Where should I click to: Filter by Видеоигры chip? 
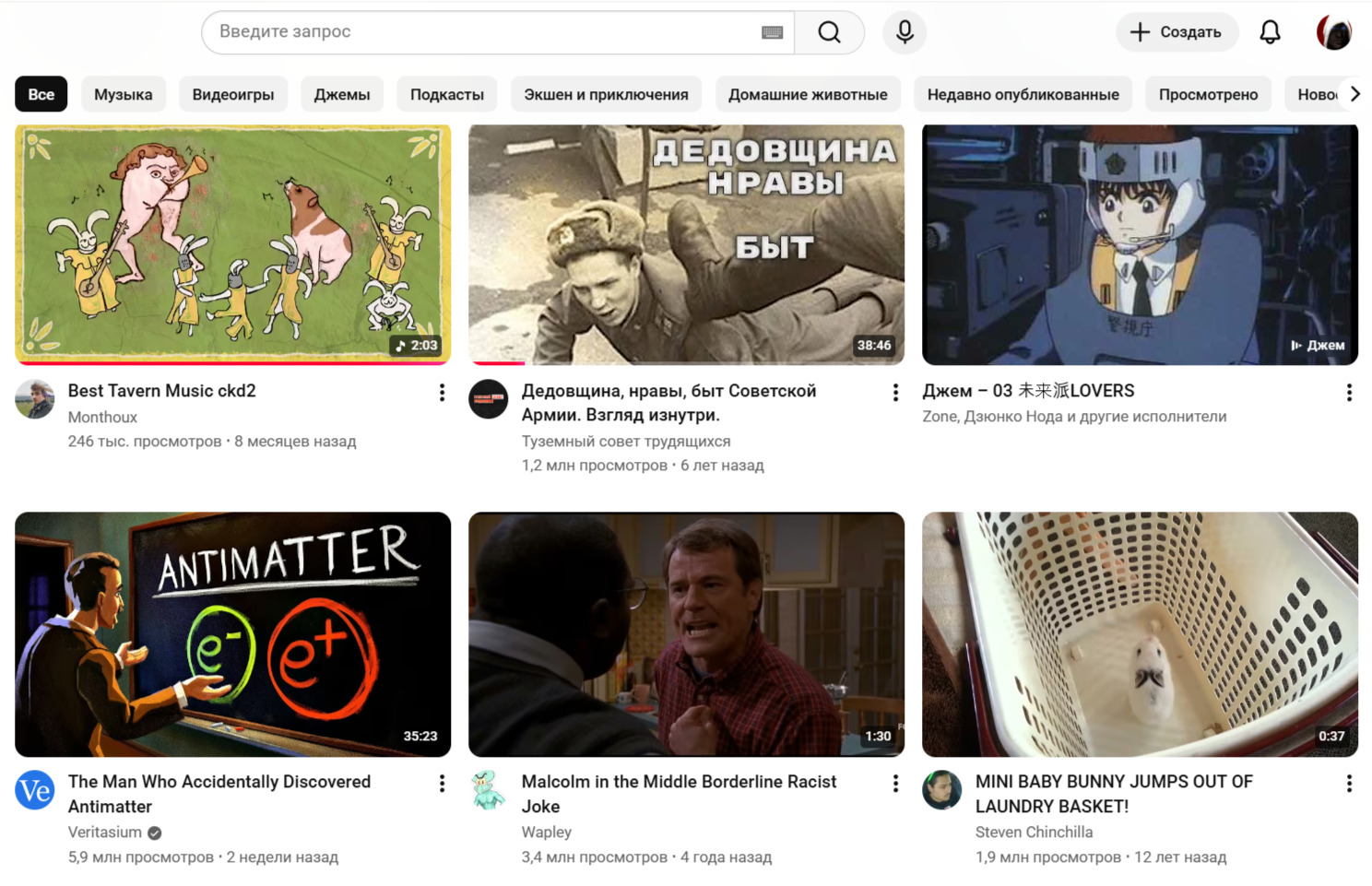(232, 94)
